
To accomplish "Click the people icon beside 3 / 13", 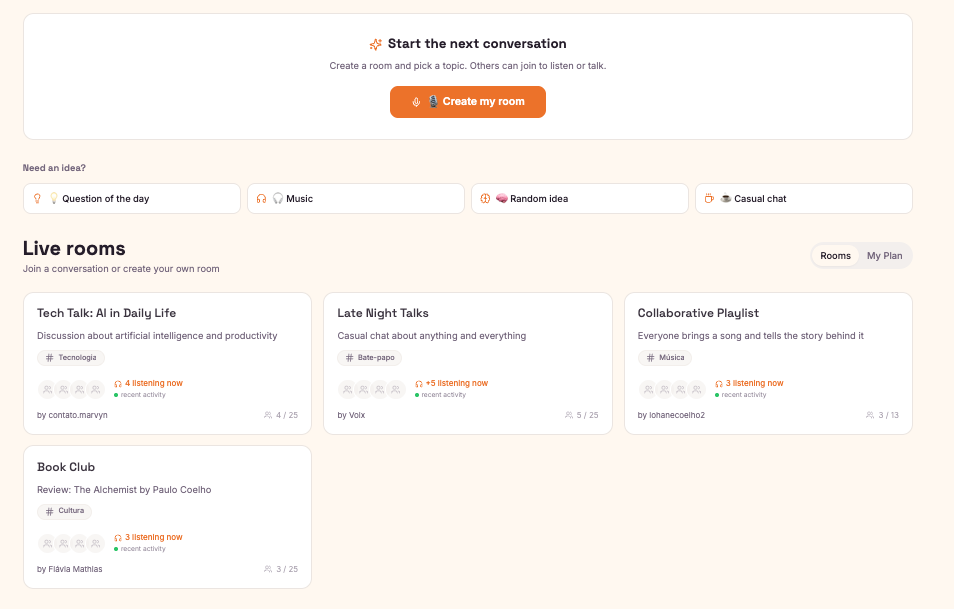I will point(869,415).
